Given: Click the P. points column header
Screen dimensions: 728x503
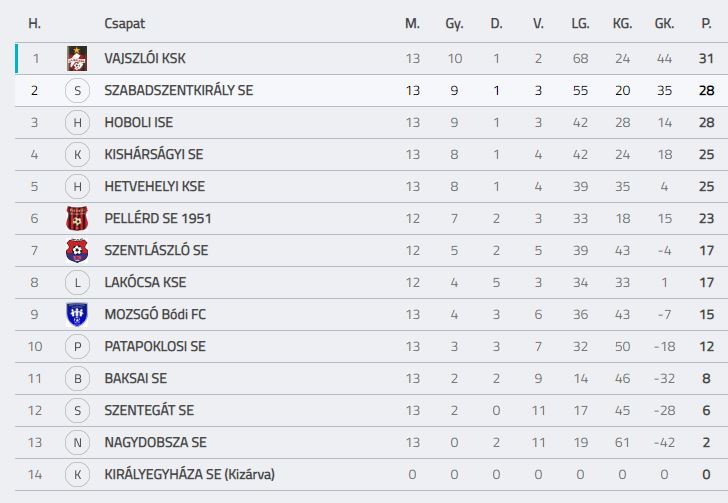Looking at the screenshot, I should click(x=706, y=24).
